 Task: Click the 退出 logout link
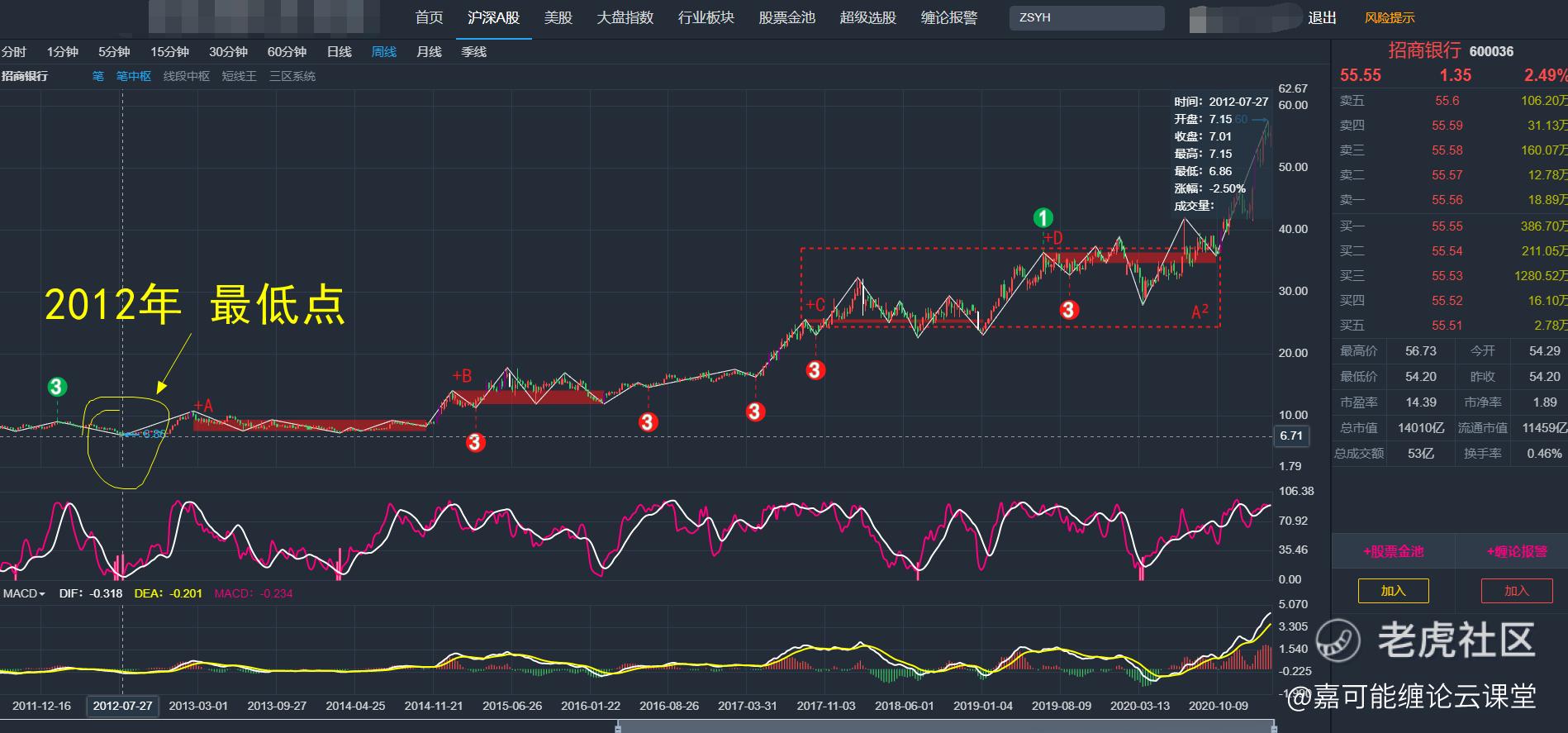(x=1322, y=17)
